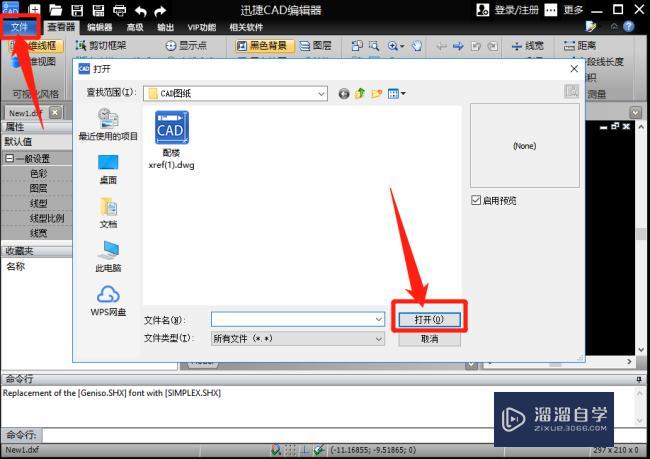Click the Print icon in quick toolbar

click(119, 10)
